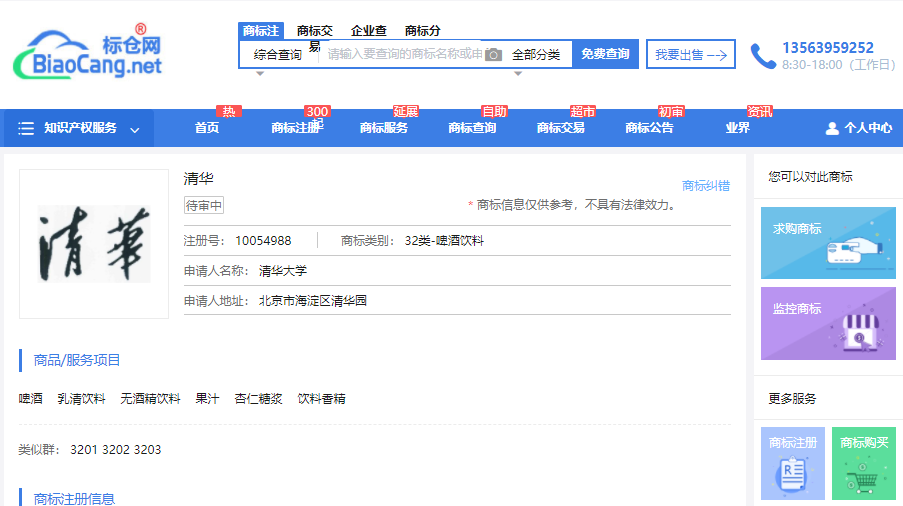Expand the 综合查询 dropdown
This screenshot has height=506, width=903.
pyautogui.click(x=277, y=55)
